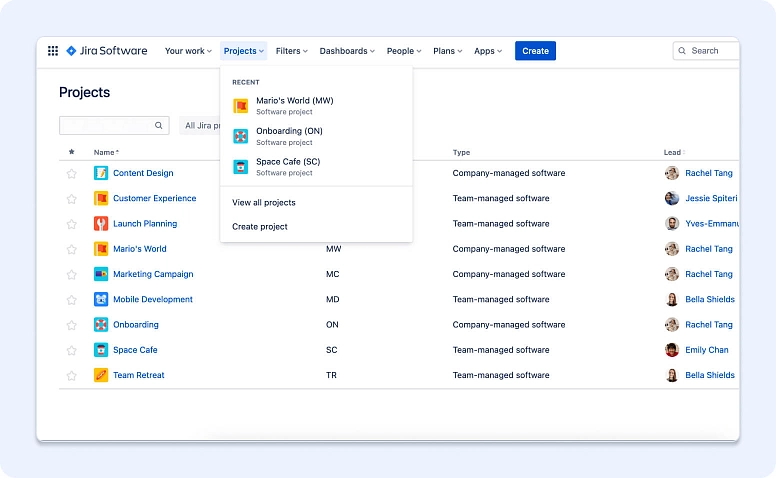Viewport: 776px width, 478px height.
Task: Click the Mobile Development project icon
Action: (101, 299)
